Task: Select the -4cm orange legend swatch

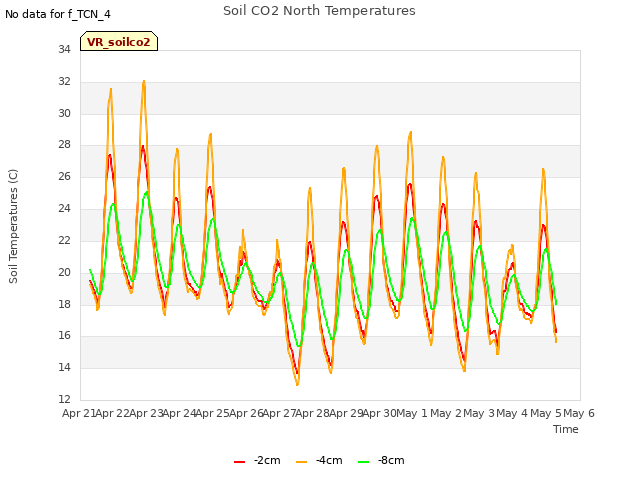Action: click(x=301, y=461)
